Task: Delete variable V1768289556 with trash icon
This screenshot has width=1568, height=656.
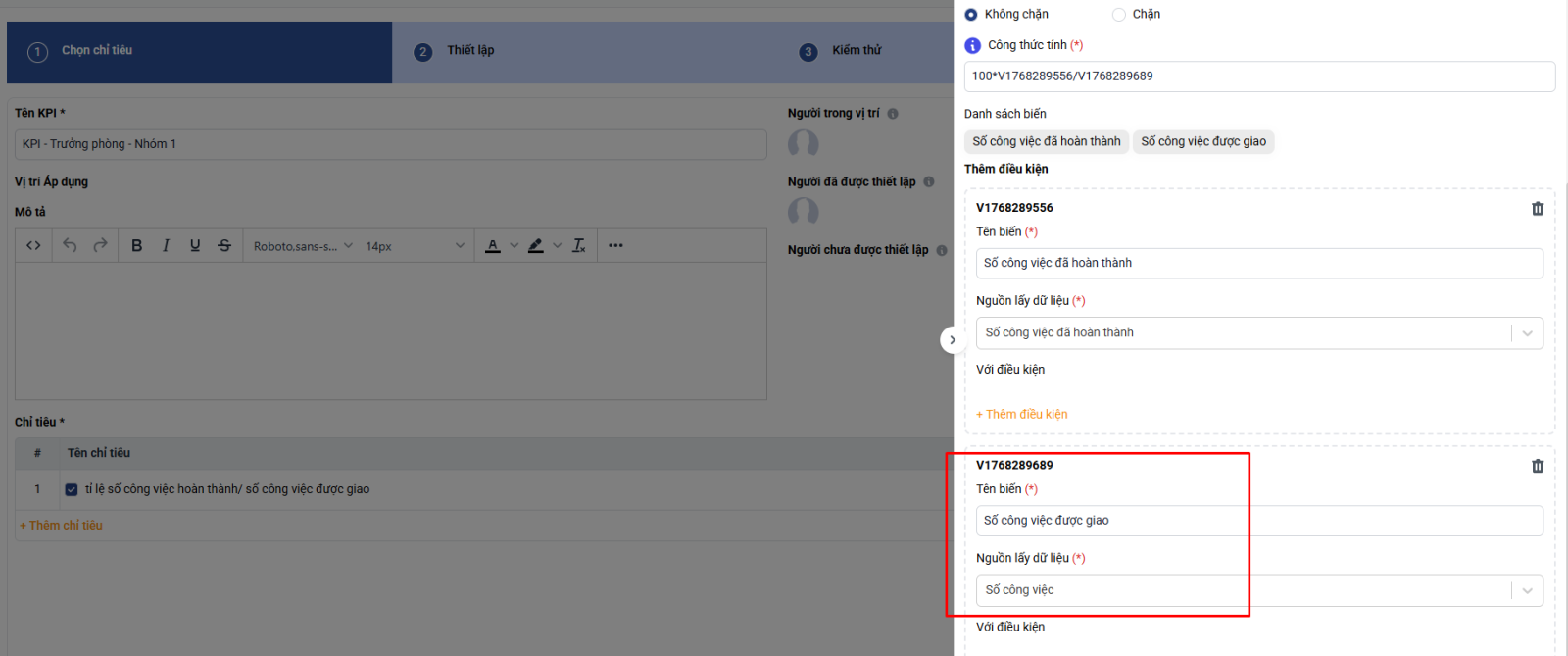Action: (x=1537, y=209)
